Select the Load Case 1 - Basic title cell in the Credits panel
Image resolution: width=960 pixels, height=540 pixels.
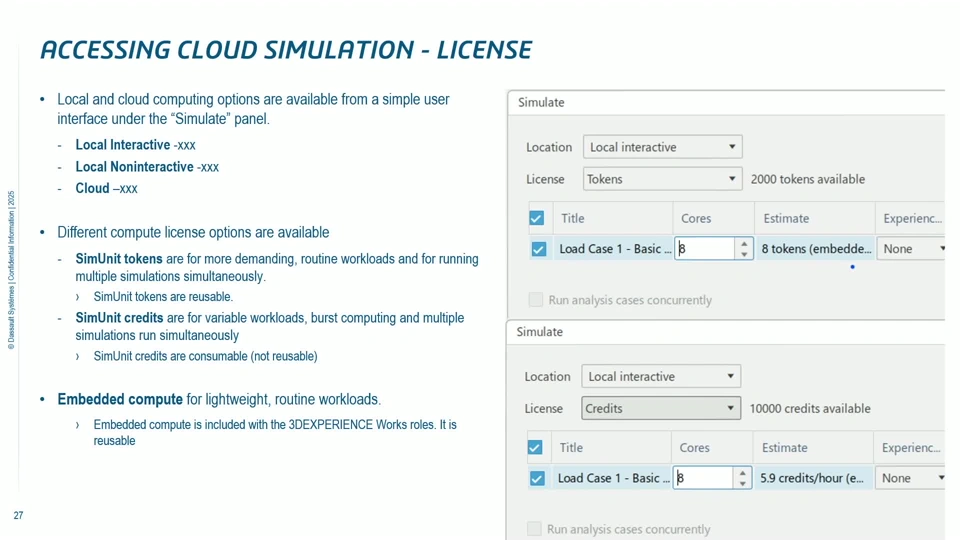[x=612, y=478]
